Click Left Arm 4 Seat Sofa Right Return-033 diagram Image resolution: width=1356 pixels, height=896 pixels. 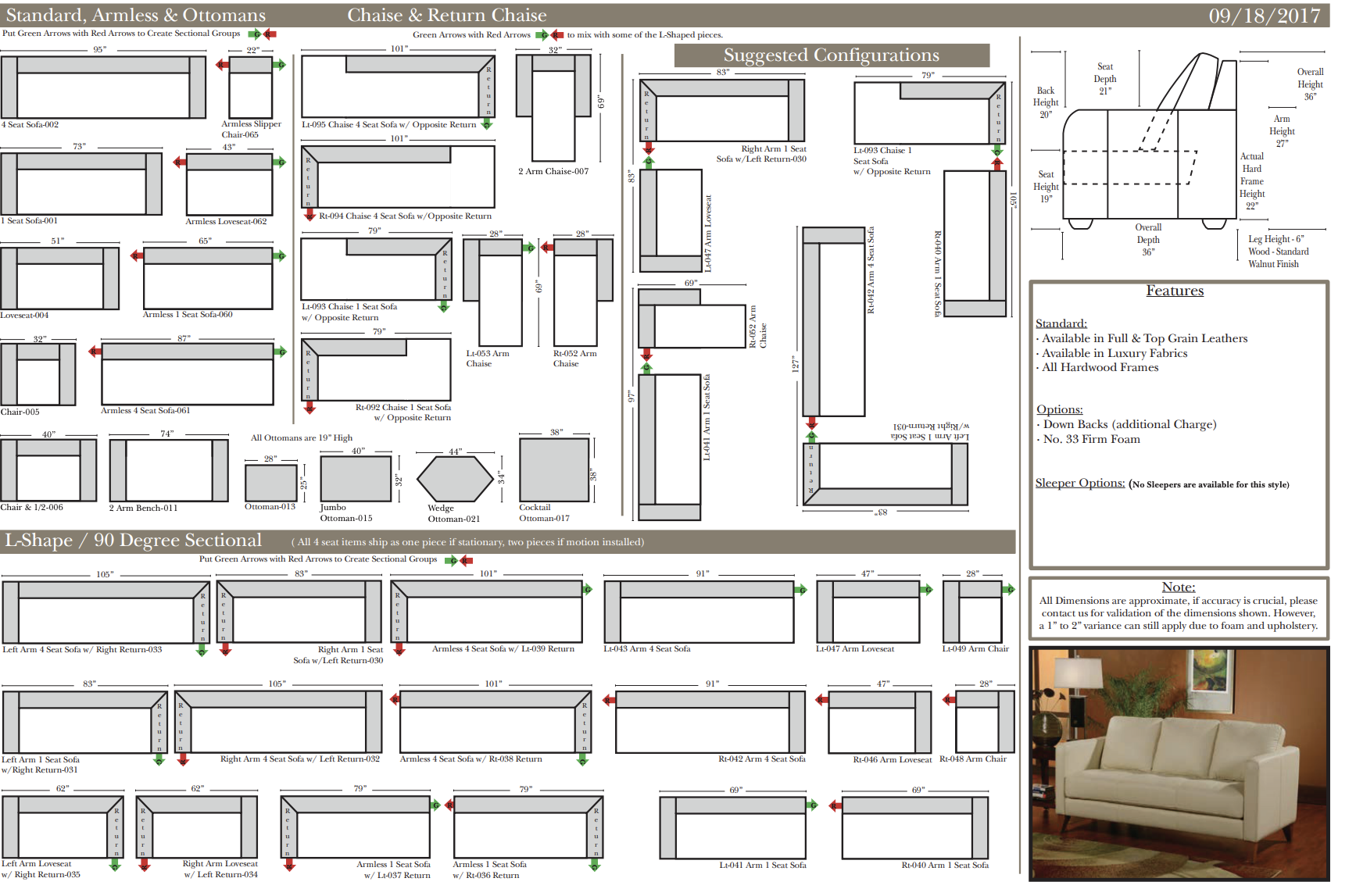point(106,612)
